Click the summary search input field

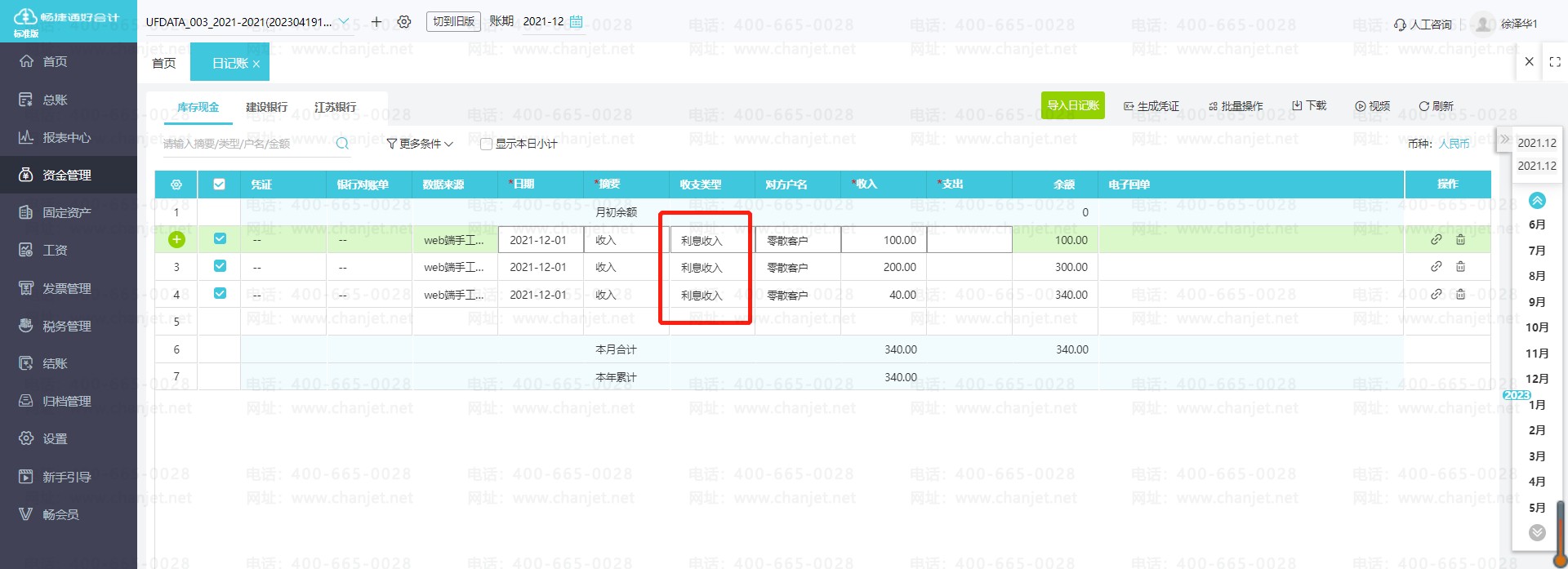click(245, 144)
